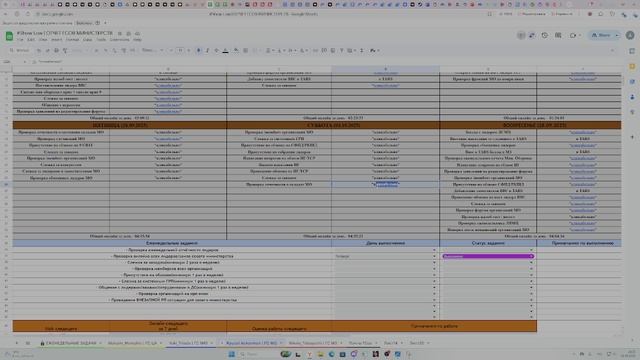Viewport: 640px width, 360px height.
Task: Increase font size with plus button
Action: pos(189,51)
